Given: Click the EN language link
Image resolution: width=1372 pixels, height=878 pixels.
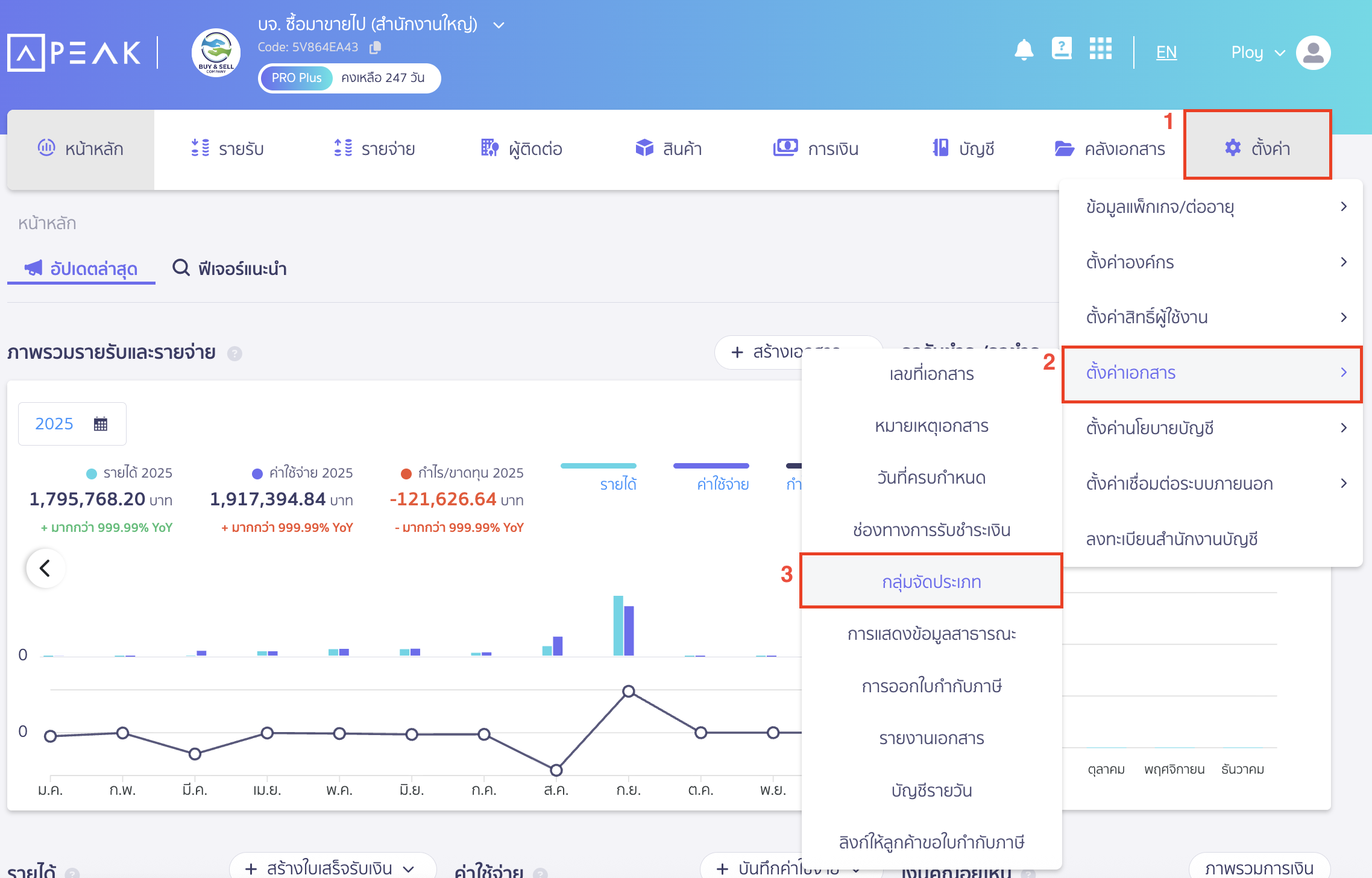Looking at the screenshot, I should click(1166, 52).
